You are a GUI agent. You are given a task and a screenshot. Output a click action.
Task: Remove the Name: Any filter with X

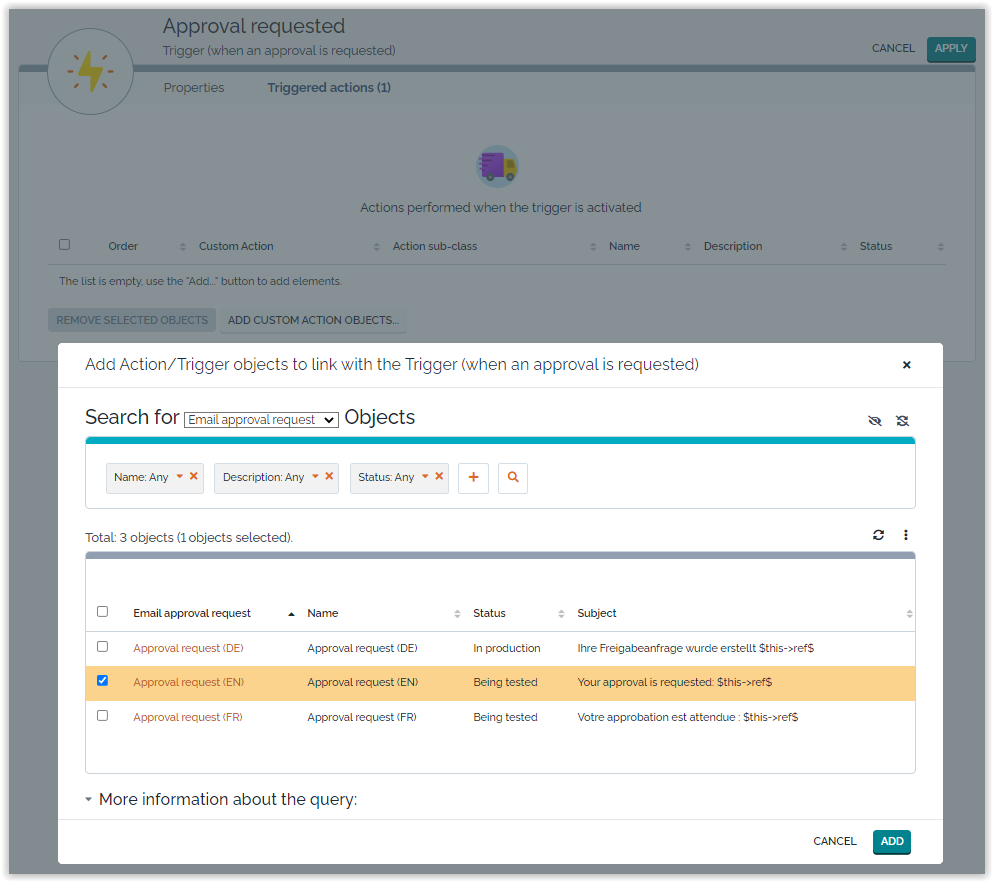[x=194, y=477]
